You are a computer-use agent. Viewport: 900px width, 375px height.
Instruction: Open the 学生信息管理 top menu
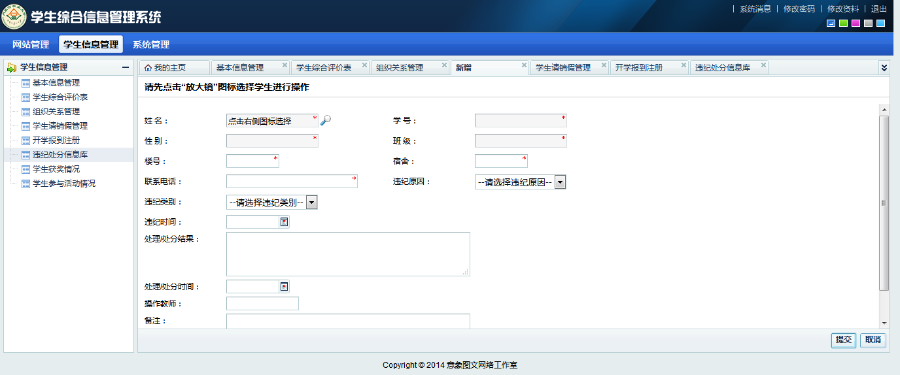click(x=91, y=44)
